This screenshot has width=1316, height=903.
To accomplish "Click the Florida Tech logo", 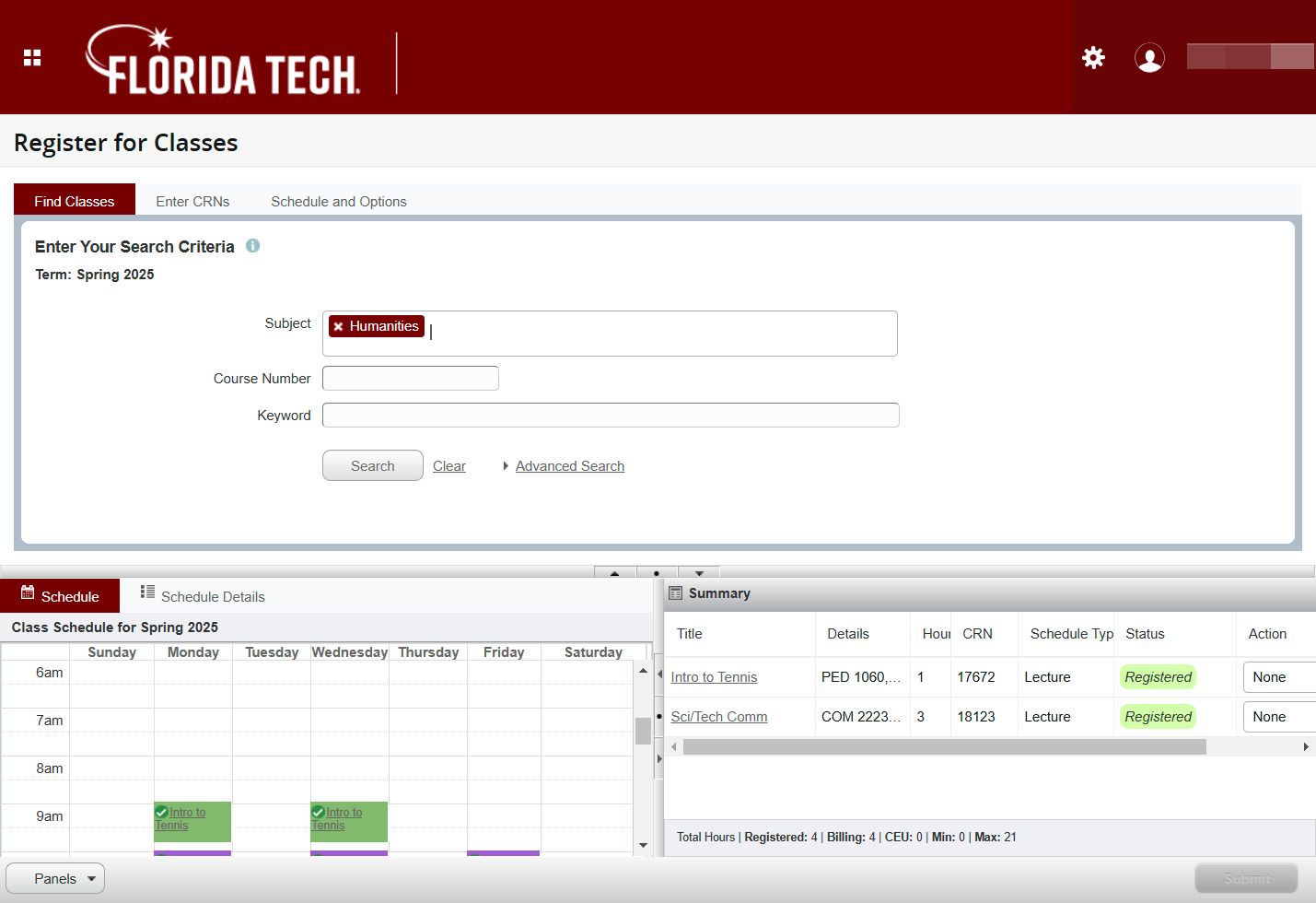I will point(223,60).
